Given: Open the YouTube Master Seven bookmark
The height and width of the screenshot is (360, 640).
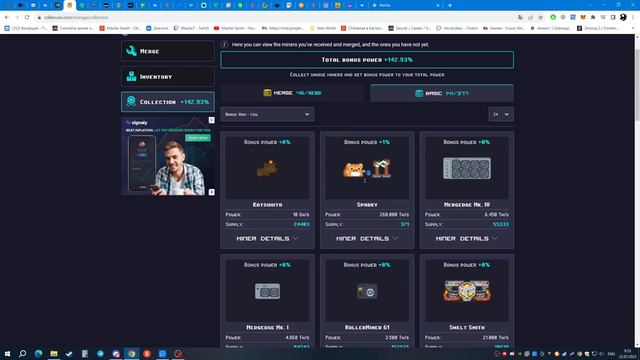Looking at the screenshot, I should click(235, 28).
